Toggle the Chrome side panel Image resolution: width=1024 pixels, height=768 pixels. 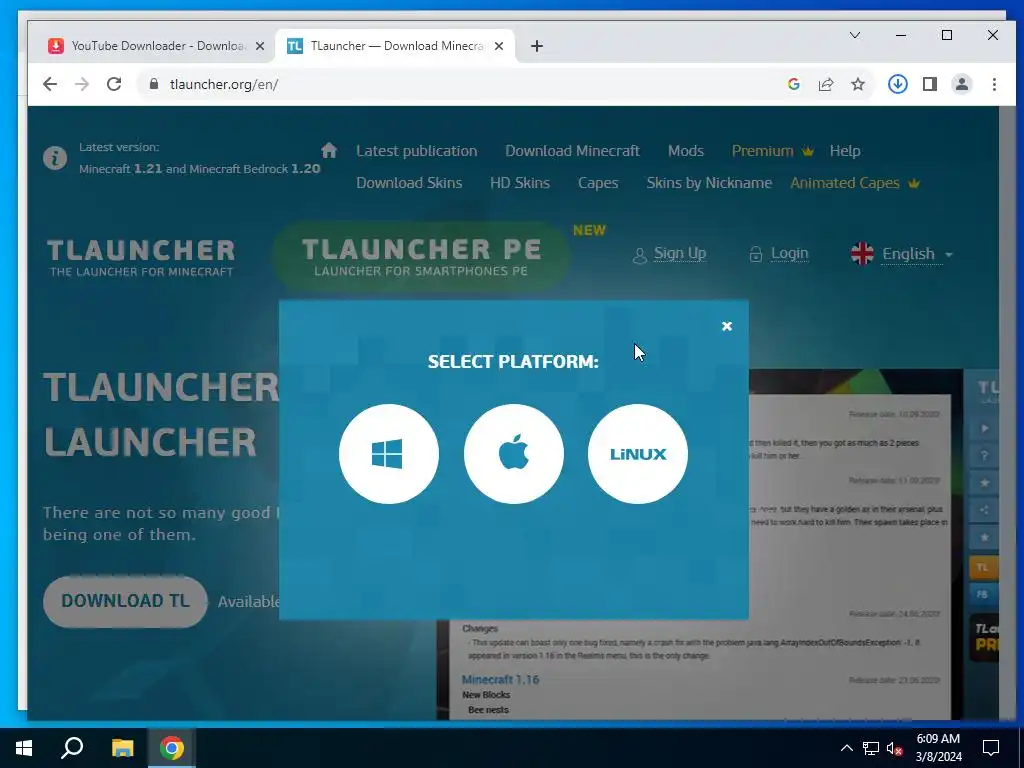pos(930,84)
